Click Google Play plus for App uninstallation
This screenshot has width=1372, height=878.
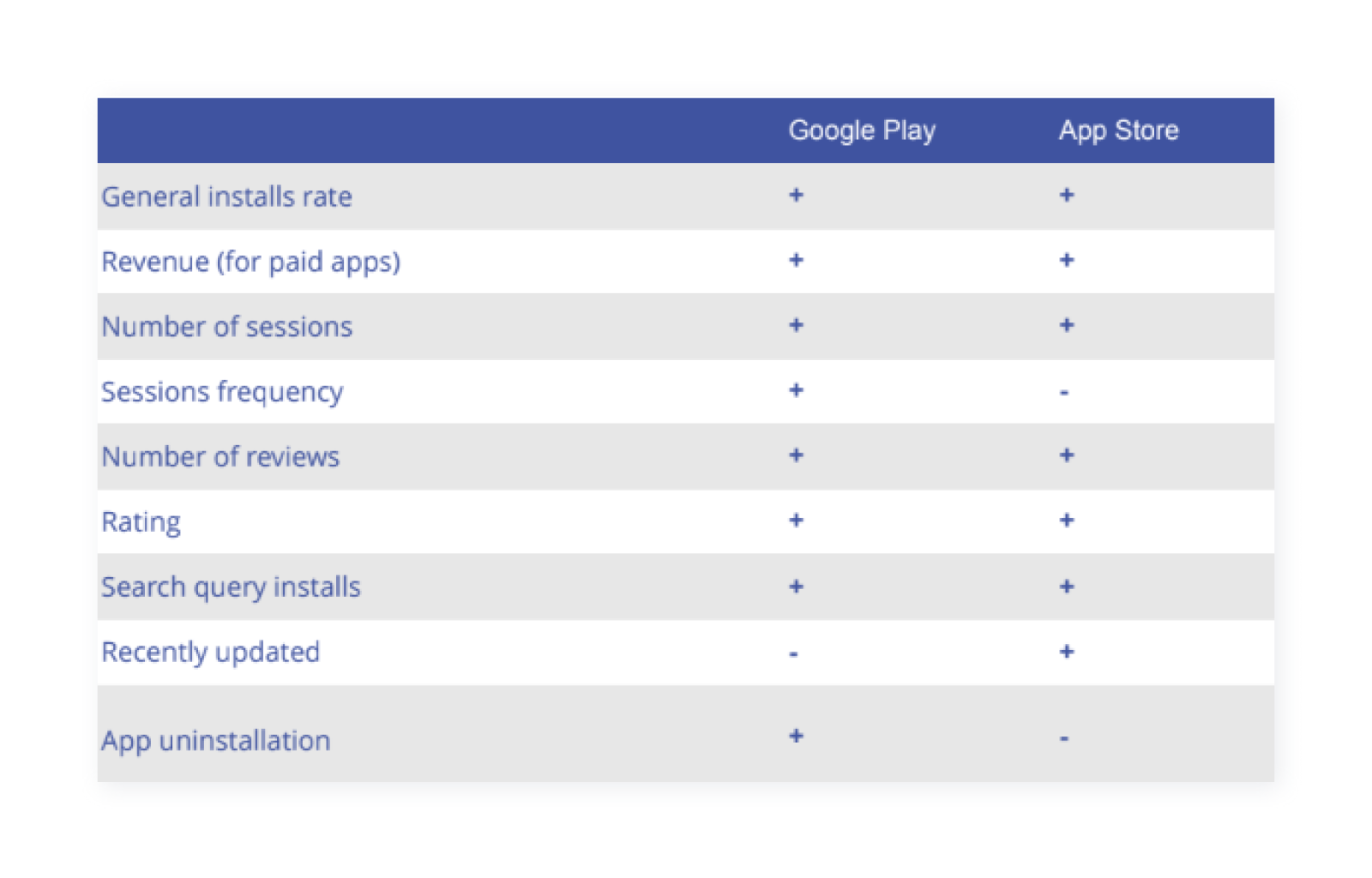(x=796, y=736)
